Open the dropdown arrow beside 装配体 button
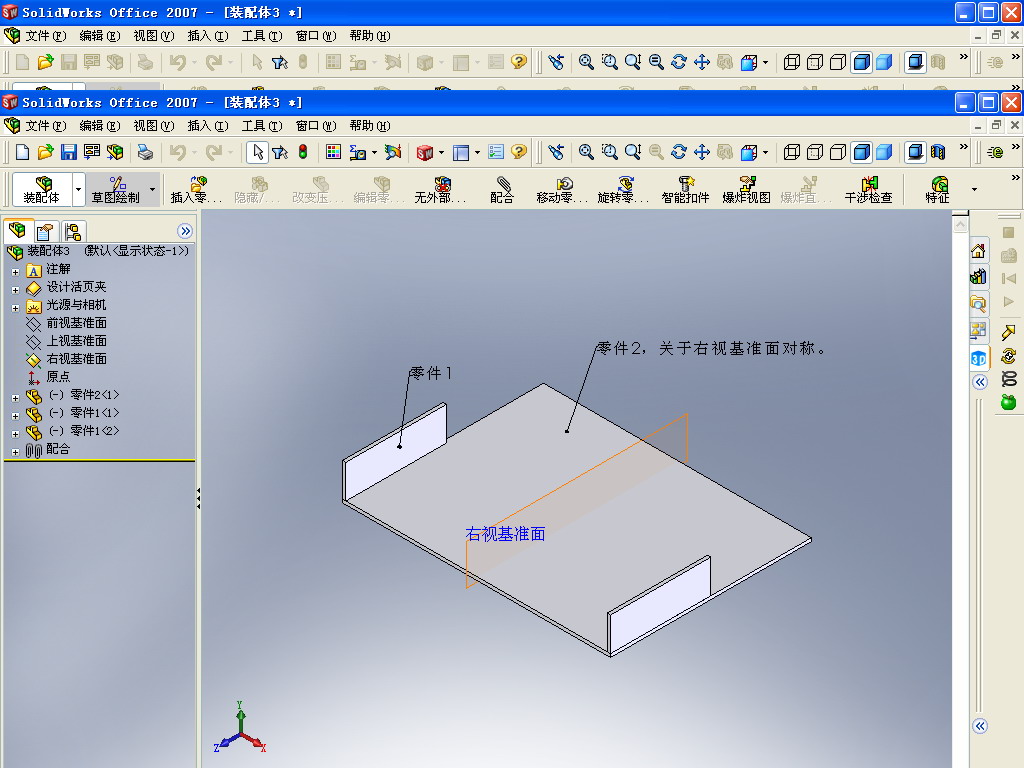Viewport: 1024px width, 768px height. (x=78, y=189)
